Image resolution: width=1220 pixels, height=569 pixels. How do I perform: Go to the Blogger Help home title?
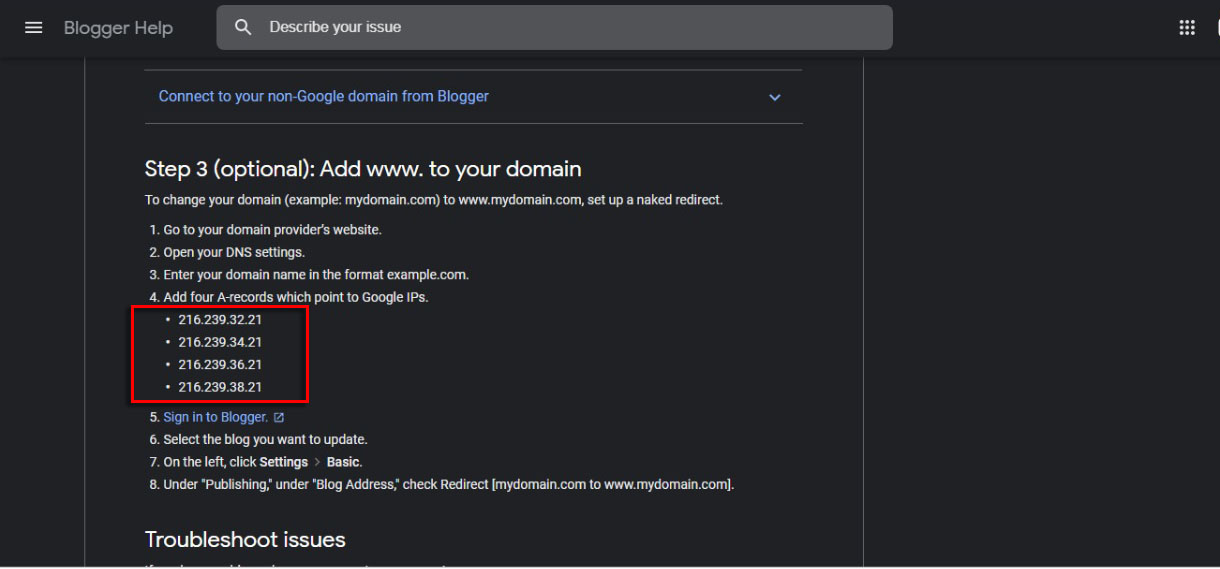click(x=118, y=28)
